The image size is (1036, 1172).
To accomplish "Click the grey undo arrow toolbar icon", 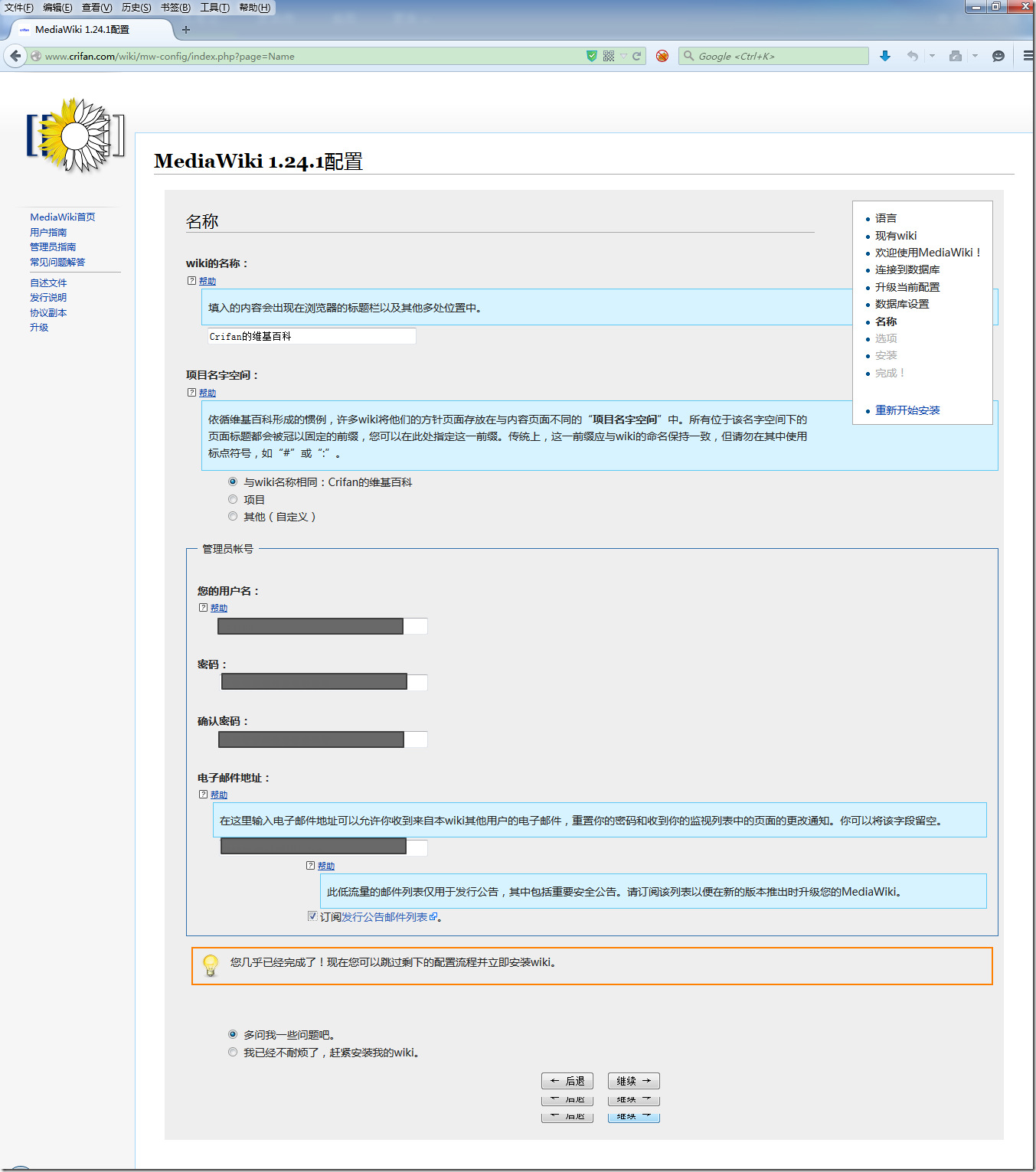I will 912,56.
